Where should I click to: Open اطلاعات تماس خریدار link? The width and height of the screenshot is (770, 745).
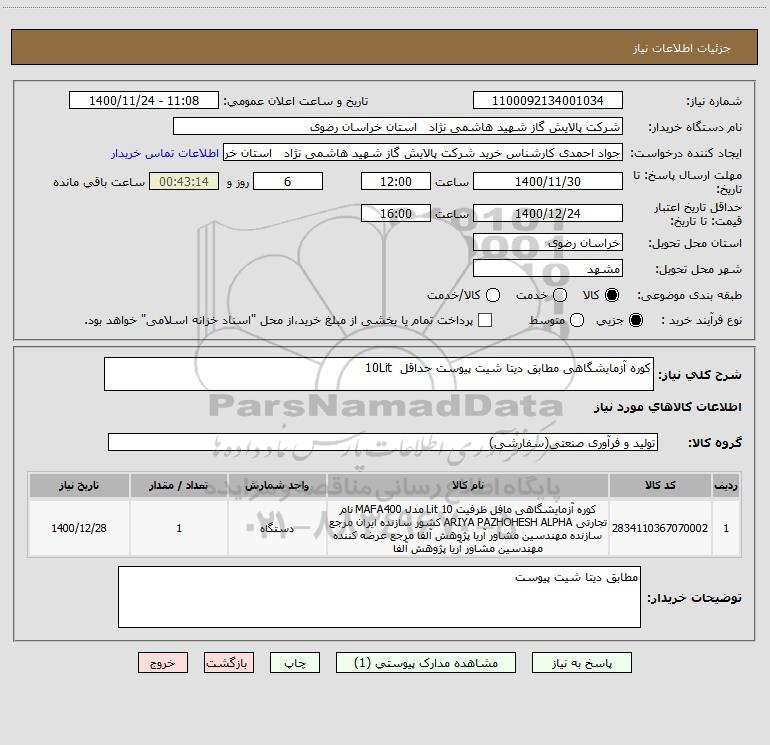coord(165,153)
